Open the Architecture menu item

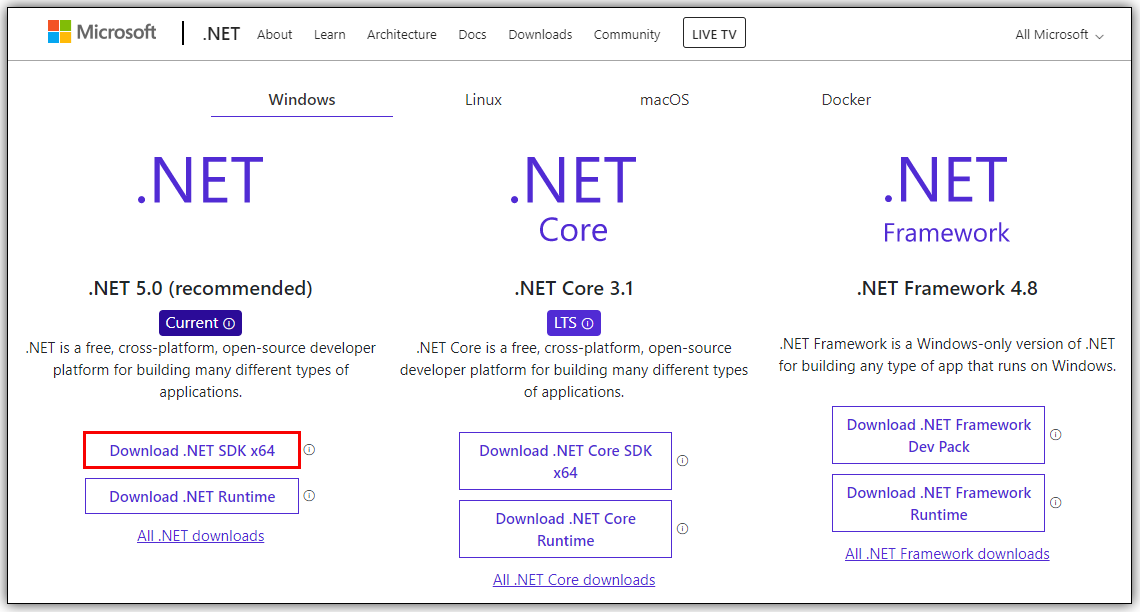401,34
